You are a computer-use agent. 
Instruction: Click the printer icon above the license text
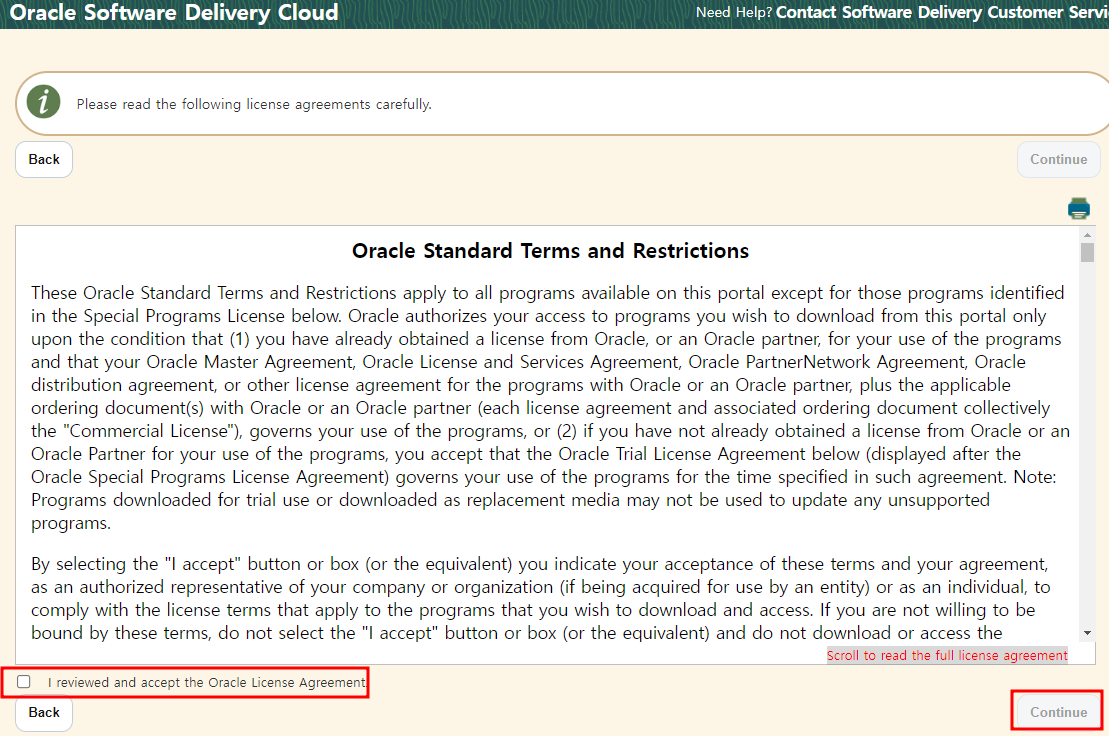pyautogui.click(x=1079, y=209)
